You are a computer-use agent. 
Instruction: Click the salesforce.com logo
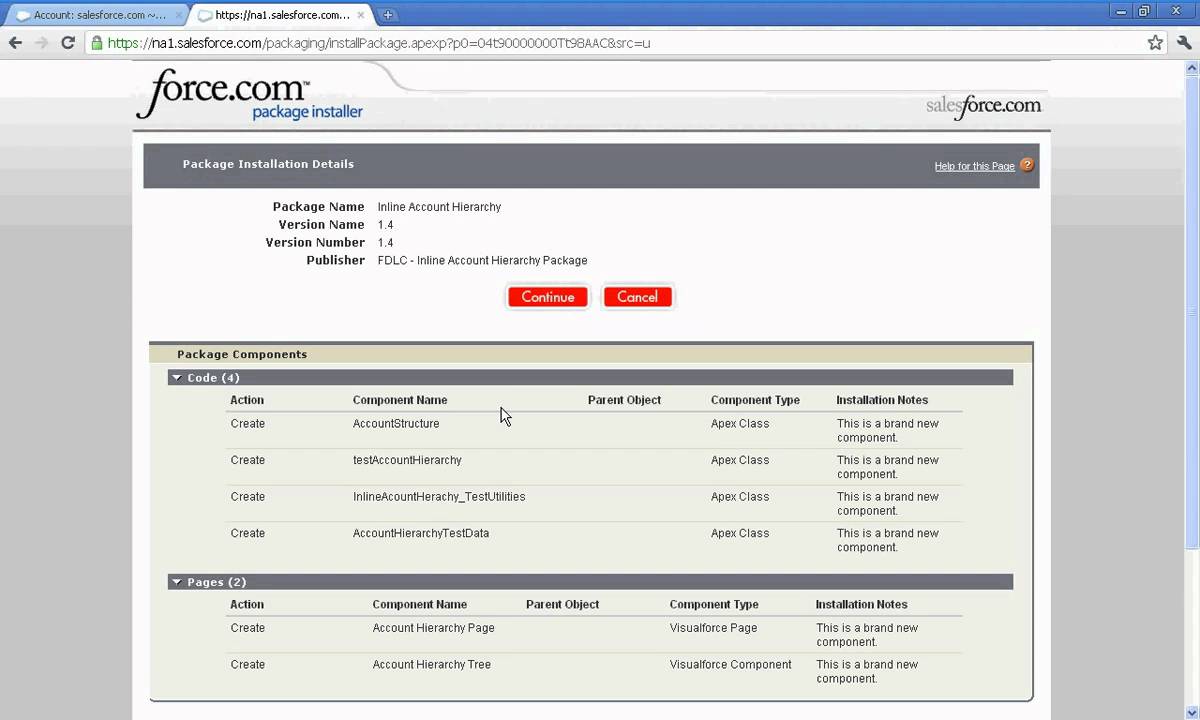click(x=983, y=105)
